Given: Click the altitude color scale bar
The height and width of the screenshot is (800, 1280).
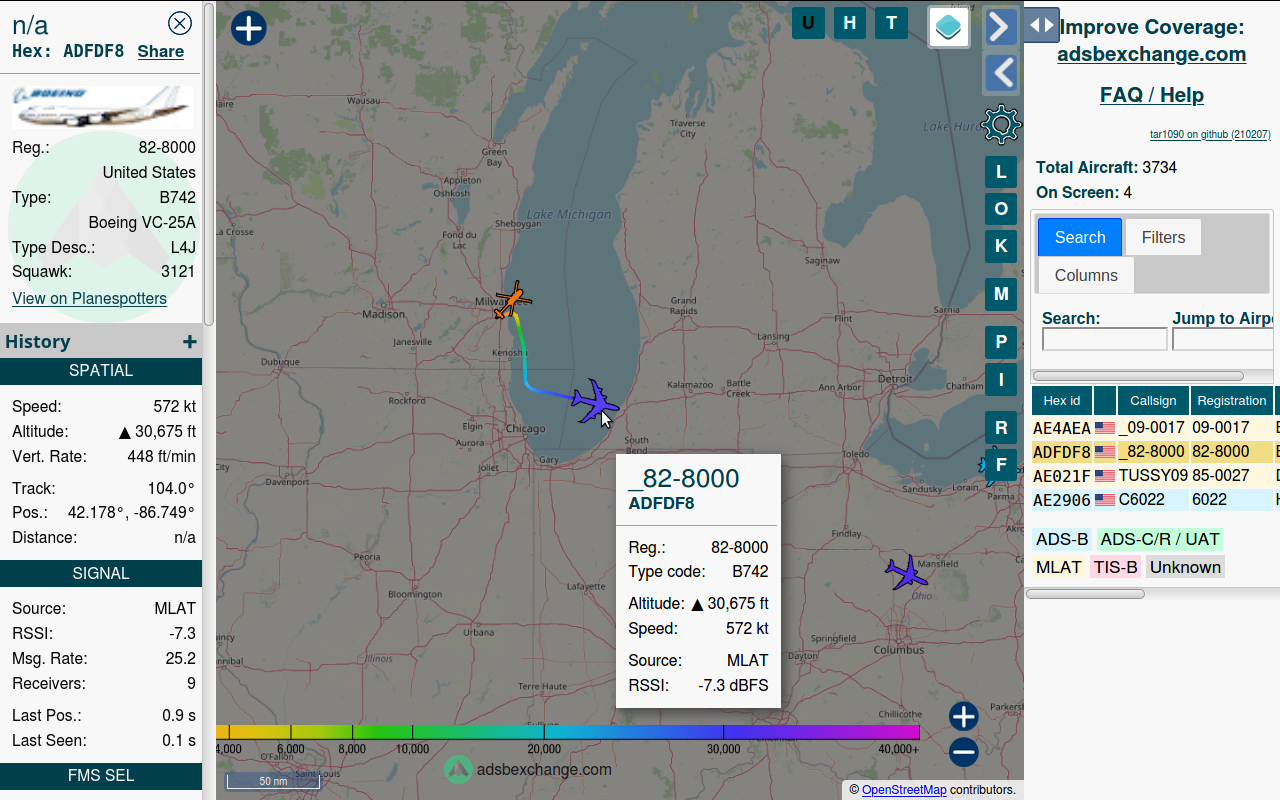Looking at the screenshot, I should coord(568,732).
